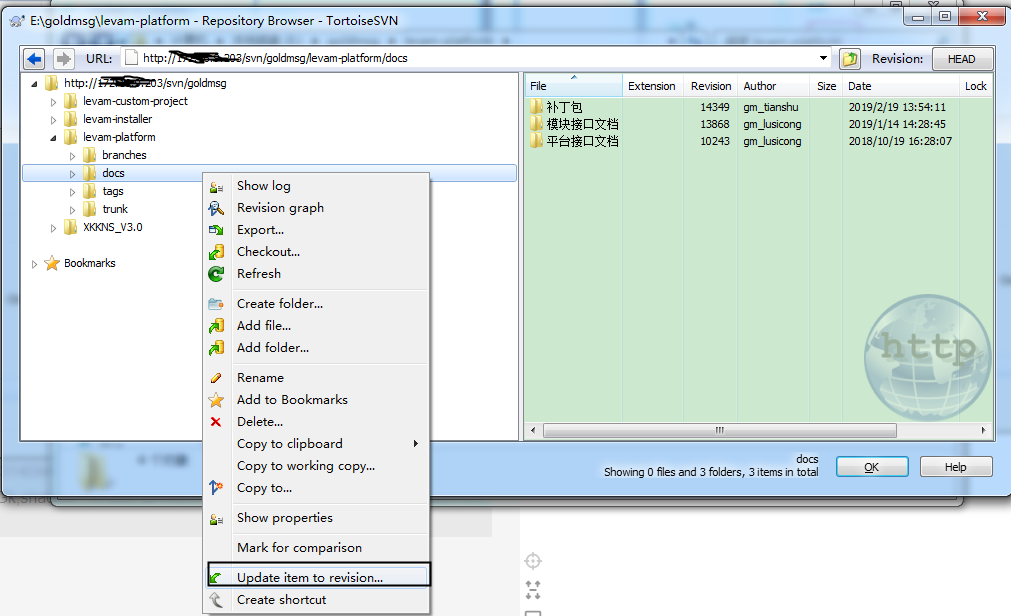This screenshot has height=616, width=1011.
Task: Click the page icon in the URL field
Action: click(132, 58)
